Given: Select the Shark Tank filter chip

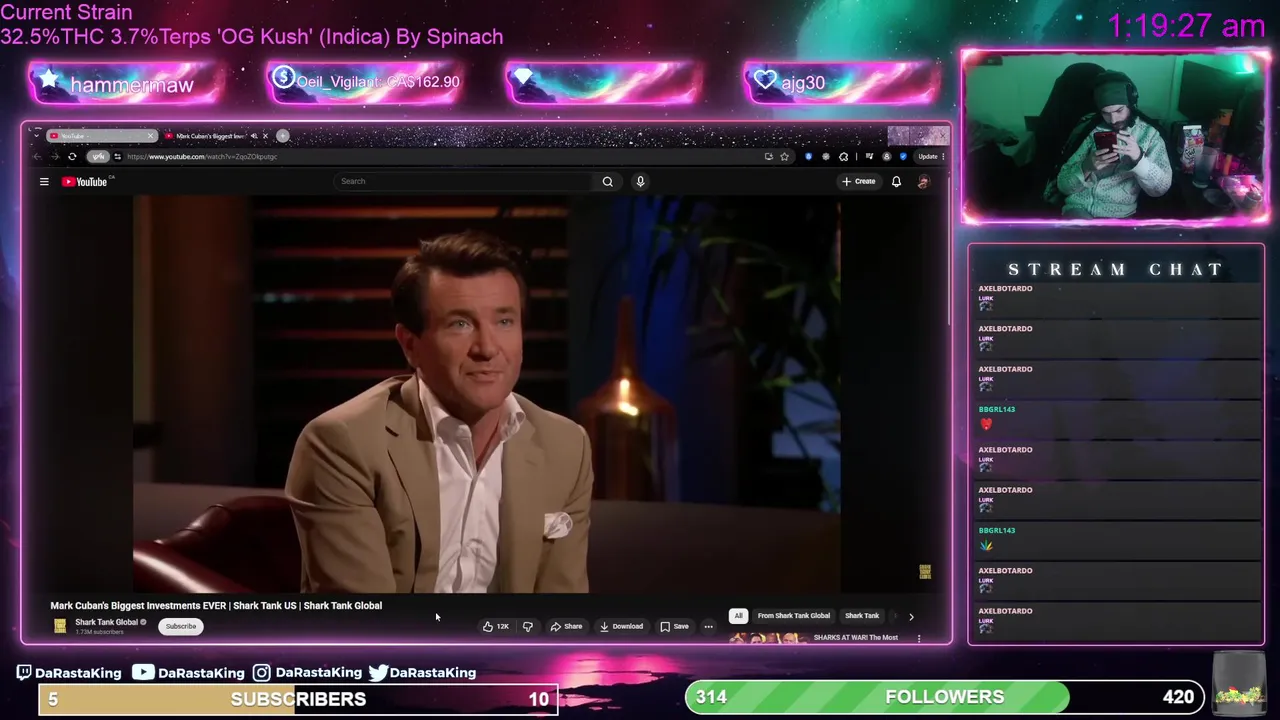Looking at the screenshot, I should tap(862, 616).
